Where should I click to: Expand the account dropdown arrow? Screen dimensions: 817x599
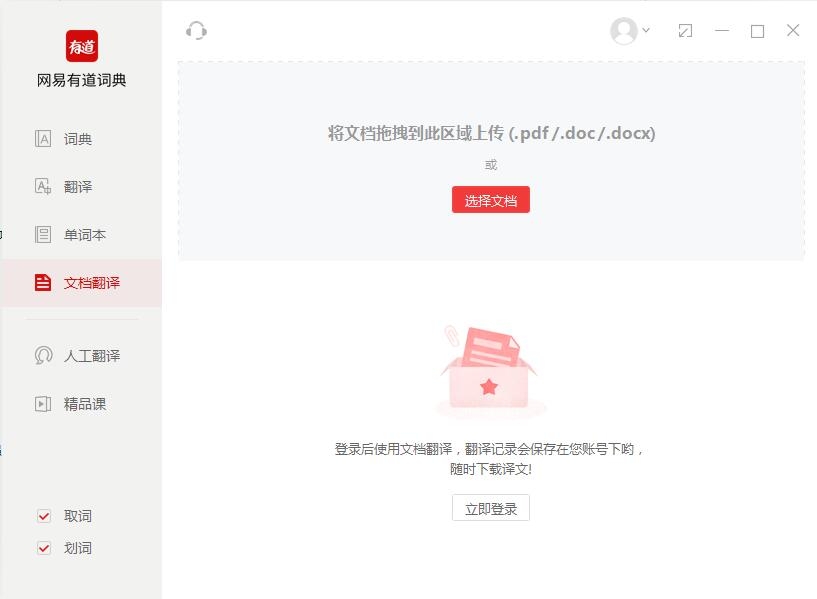646,30
